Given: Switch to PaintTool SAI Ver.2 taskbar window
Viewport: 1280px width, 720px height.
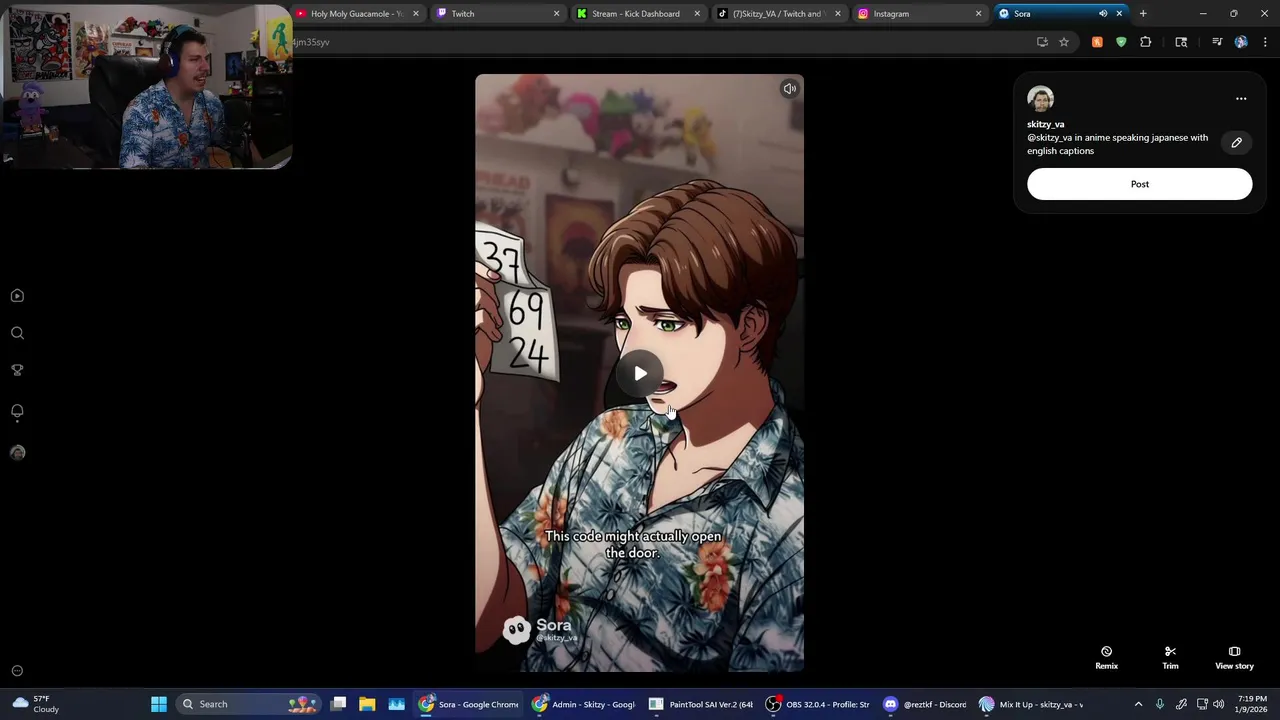Looking at the screenshot, I should pyautogui.click(x=700, y=704).
